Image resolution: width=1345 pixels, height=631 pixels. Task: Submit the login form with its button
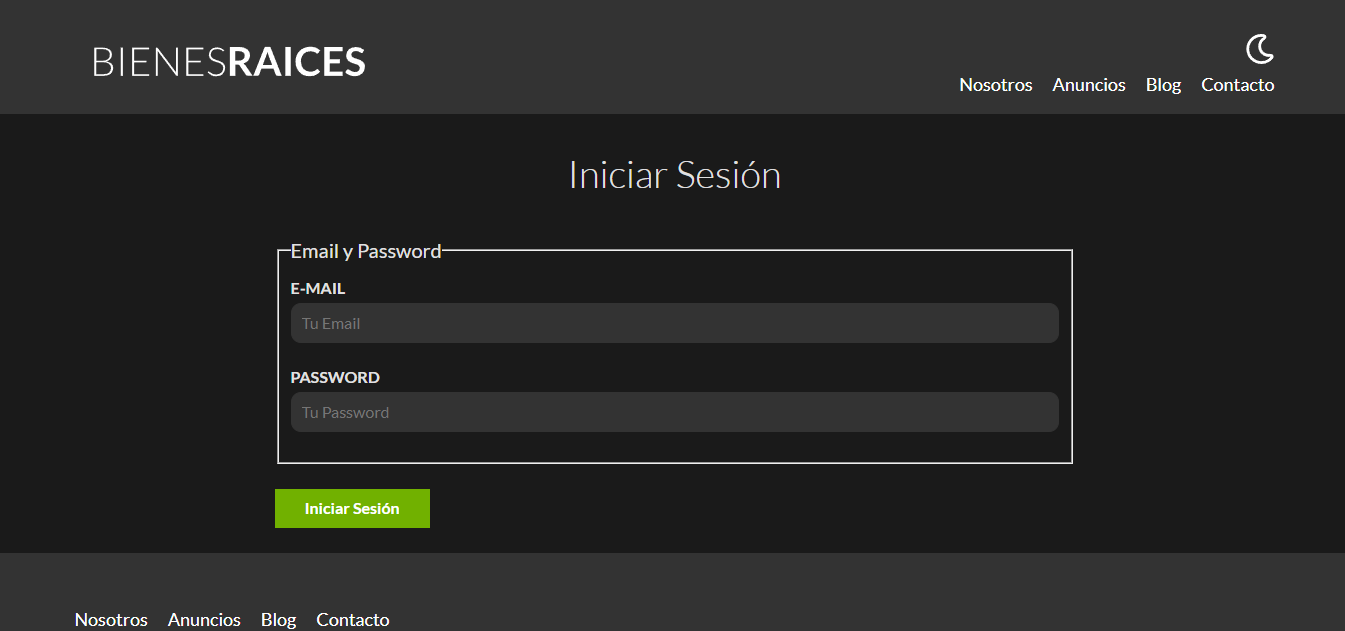point(352,508)
